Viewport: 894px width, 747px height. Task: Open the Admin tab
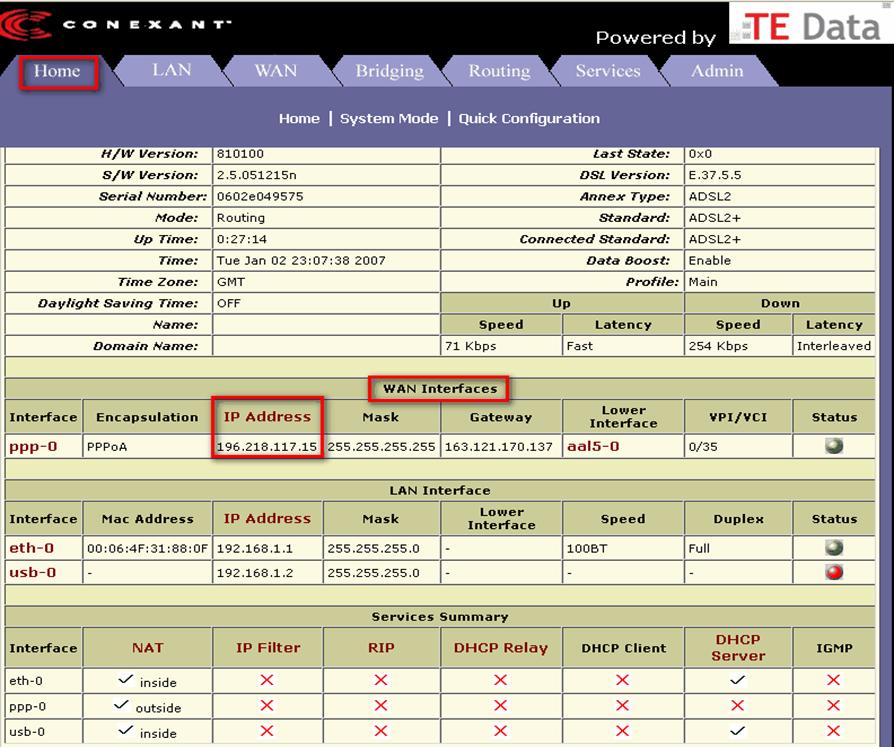click(717, 71)
